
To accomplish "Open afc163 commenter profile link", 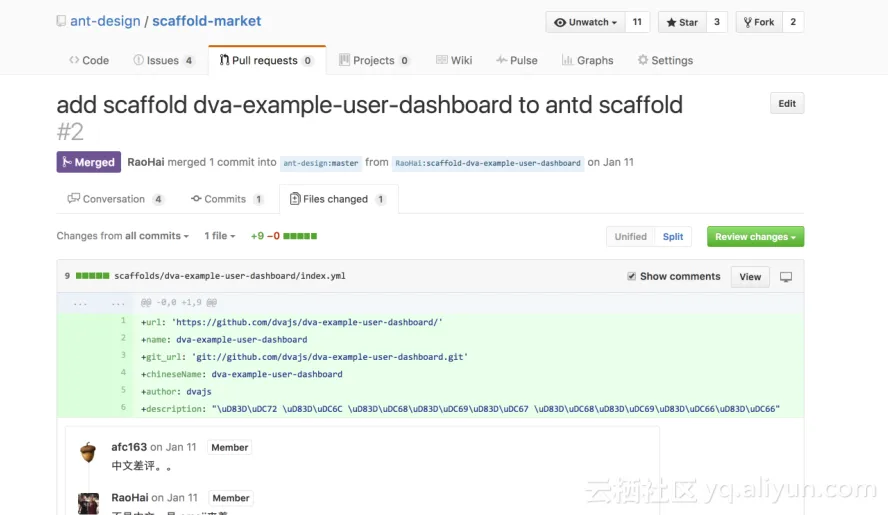I will point(129,447).
